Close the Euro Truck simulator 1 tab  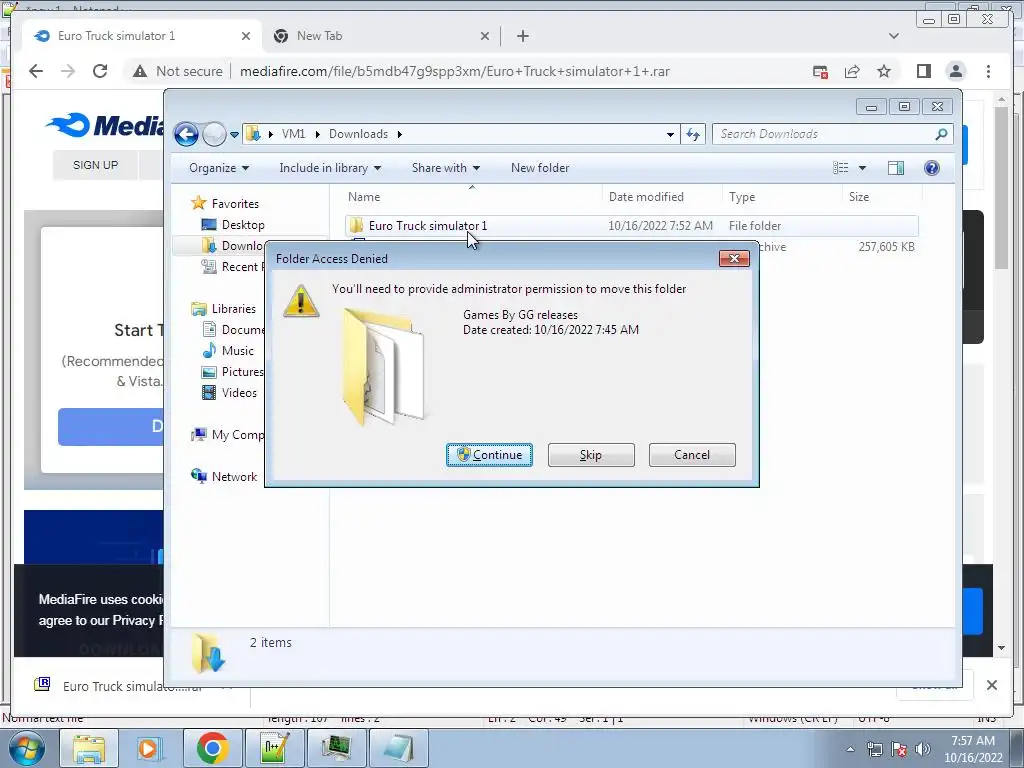(246, 36)
